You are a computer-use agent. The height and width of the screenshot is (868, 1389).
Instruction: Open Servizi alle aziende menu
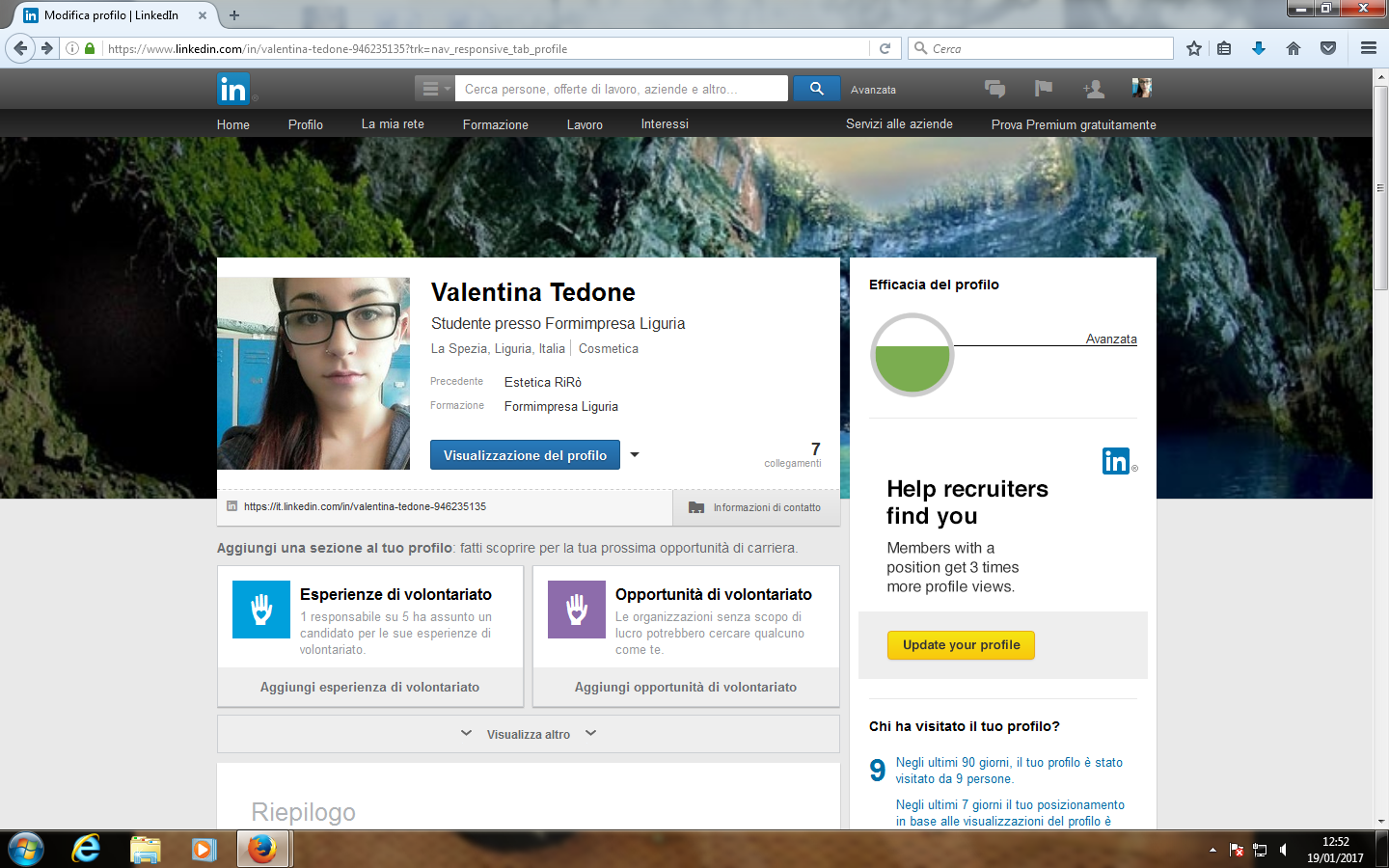pyautogui.click(x=899, y=124)
